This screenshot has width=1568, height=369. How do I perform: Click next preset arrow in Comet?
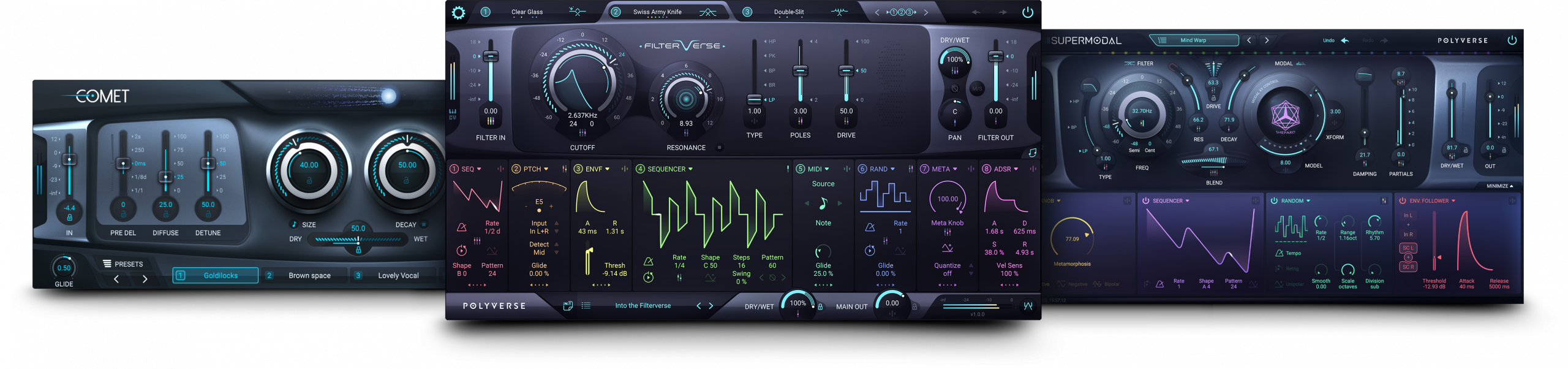click(x=145, y=280)
